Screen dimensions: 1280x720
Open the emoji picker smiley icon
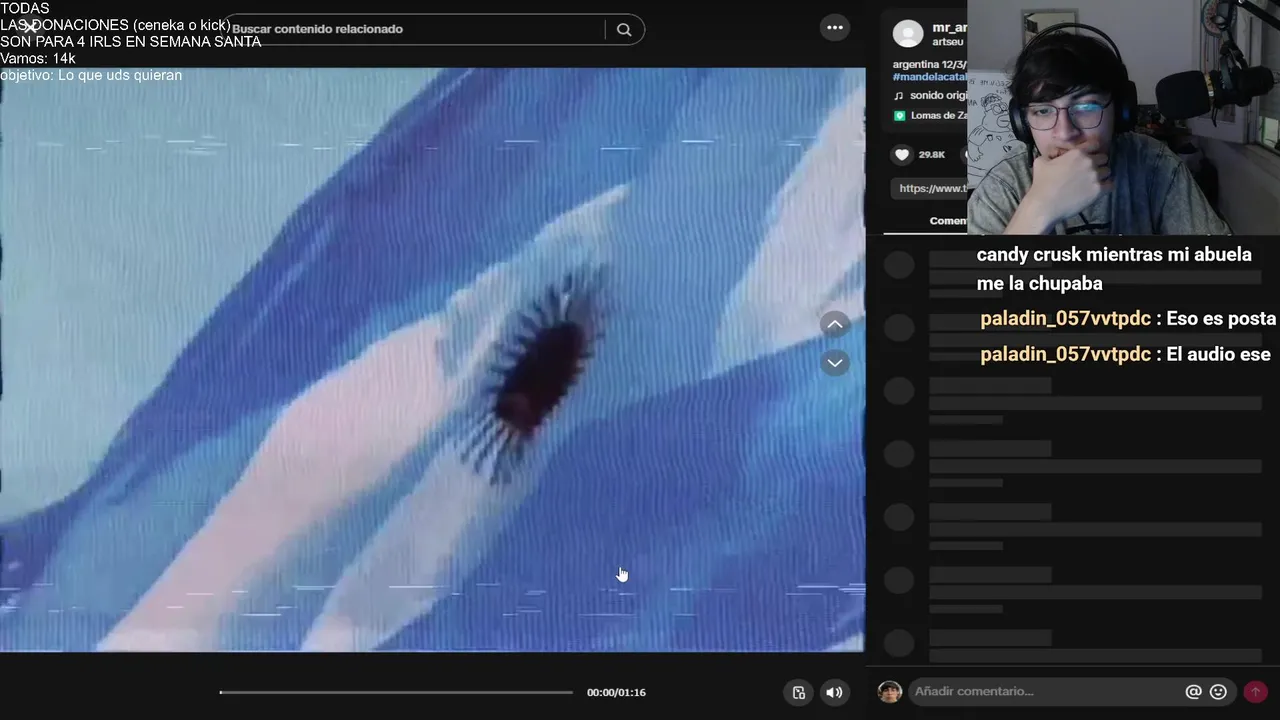(1218, 692)
